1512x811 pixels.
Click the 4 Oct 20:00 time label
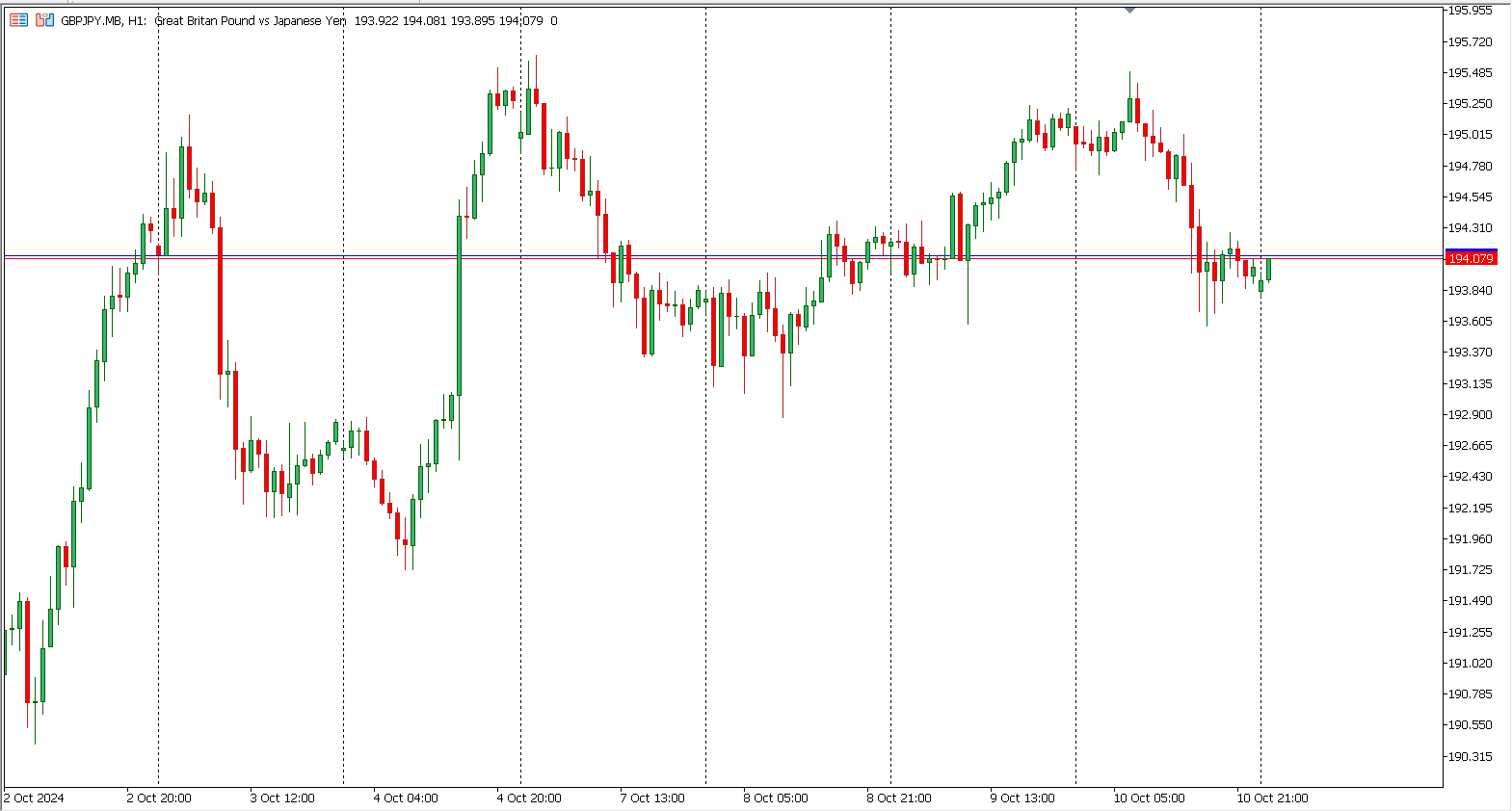tap(529, 798)
